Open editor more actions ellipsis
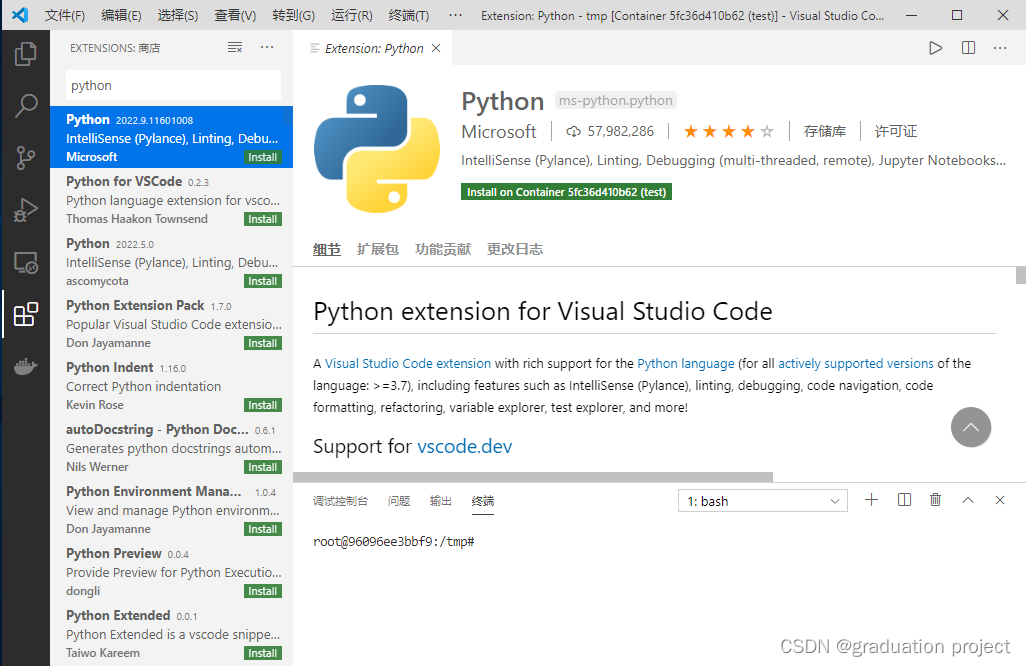Image resolution: width=1026 pixels, height=666 pixels. pyautogui.click(x=1000, y=48)
